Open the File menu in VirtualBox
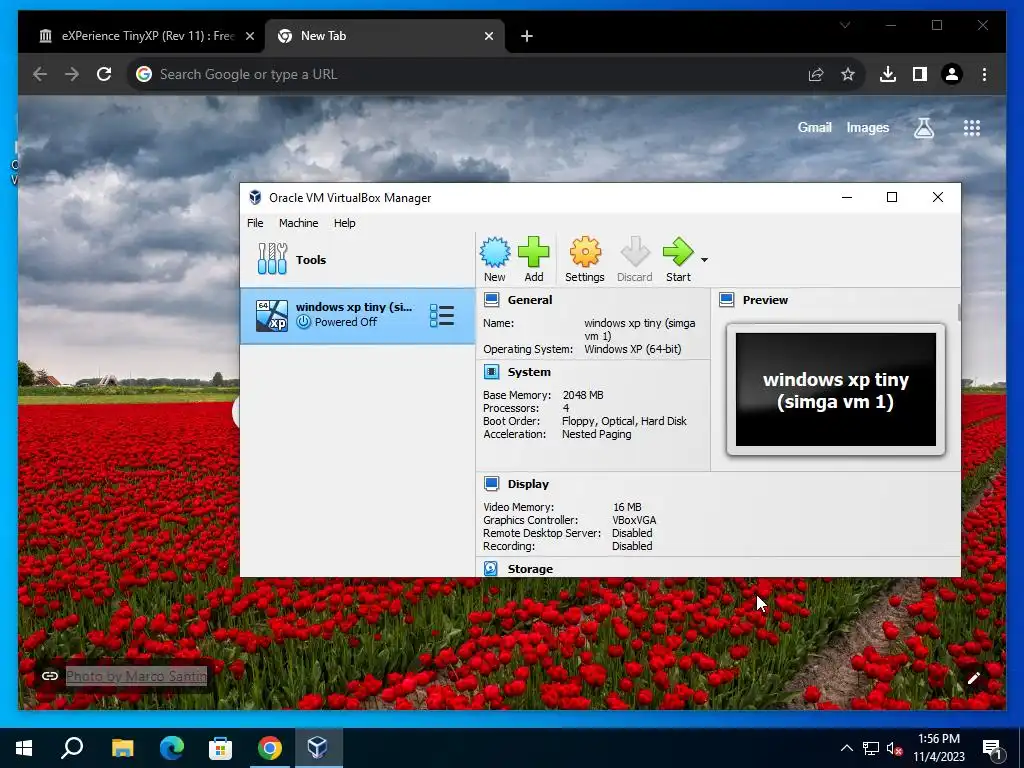 pos(255,223)
